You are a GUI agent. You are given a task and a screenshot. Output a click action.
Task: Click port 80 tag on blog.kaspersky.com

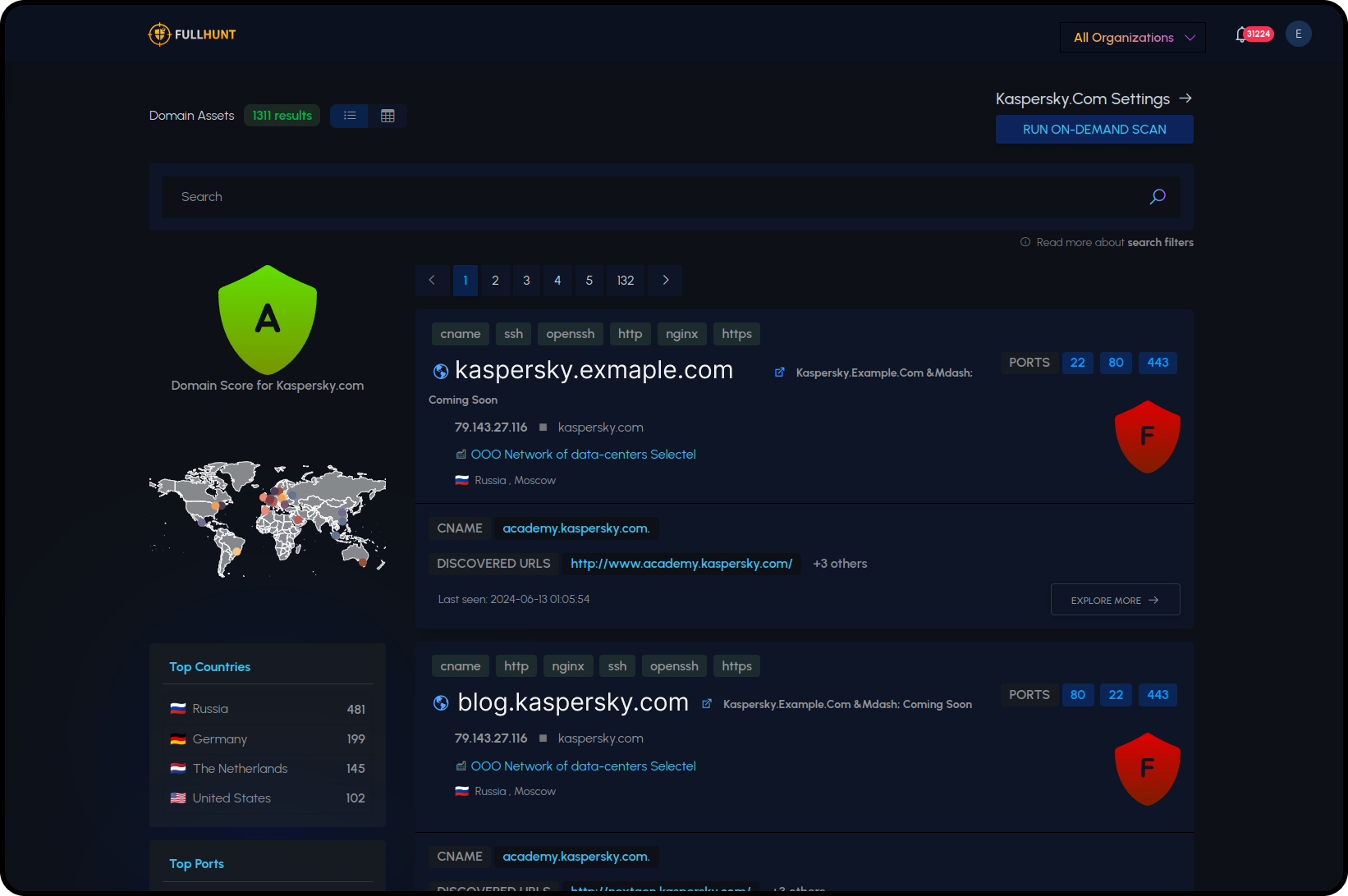click(x=1077, y=695)
